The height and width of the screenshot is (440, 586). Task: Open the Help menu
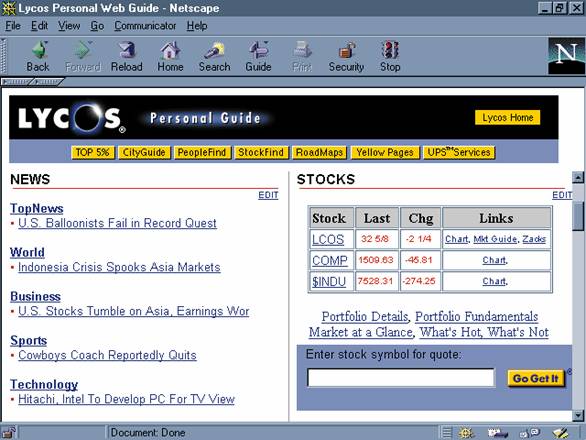[197, 26]
